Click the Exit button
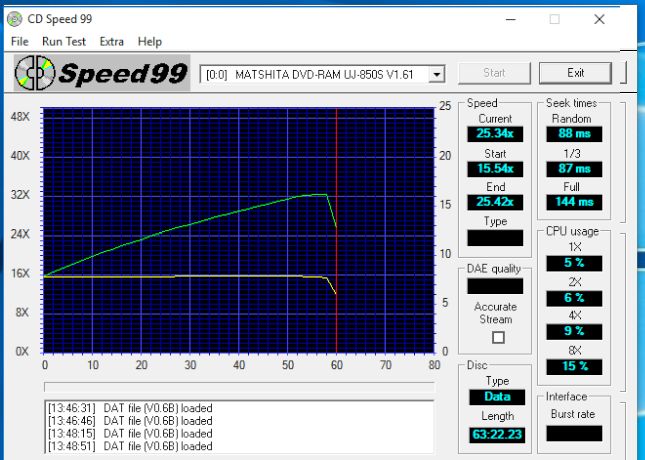 [575, 73]
